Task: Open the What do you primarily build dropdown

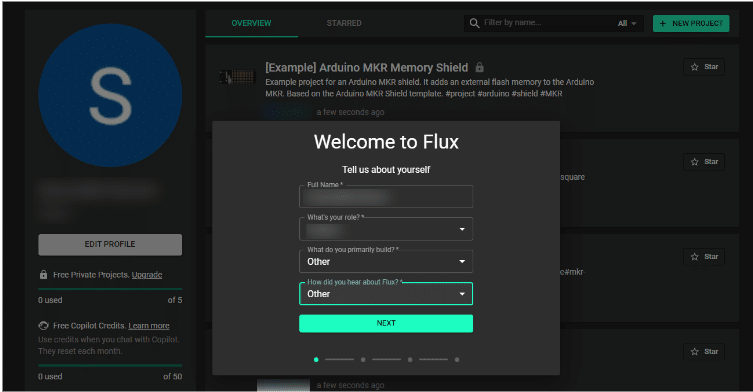Action: point(386,261)
